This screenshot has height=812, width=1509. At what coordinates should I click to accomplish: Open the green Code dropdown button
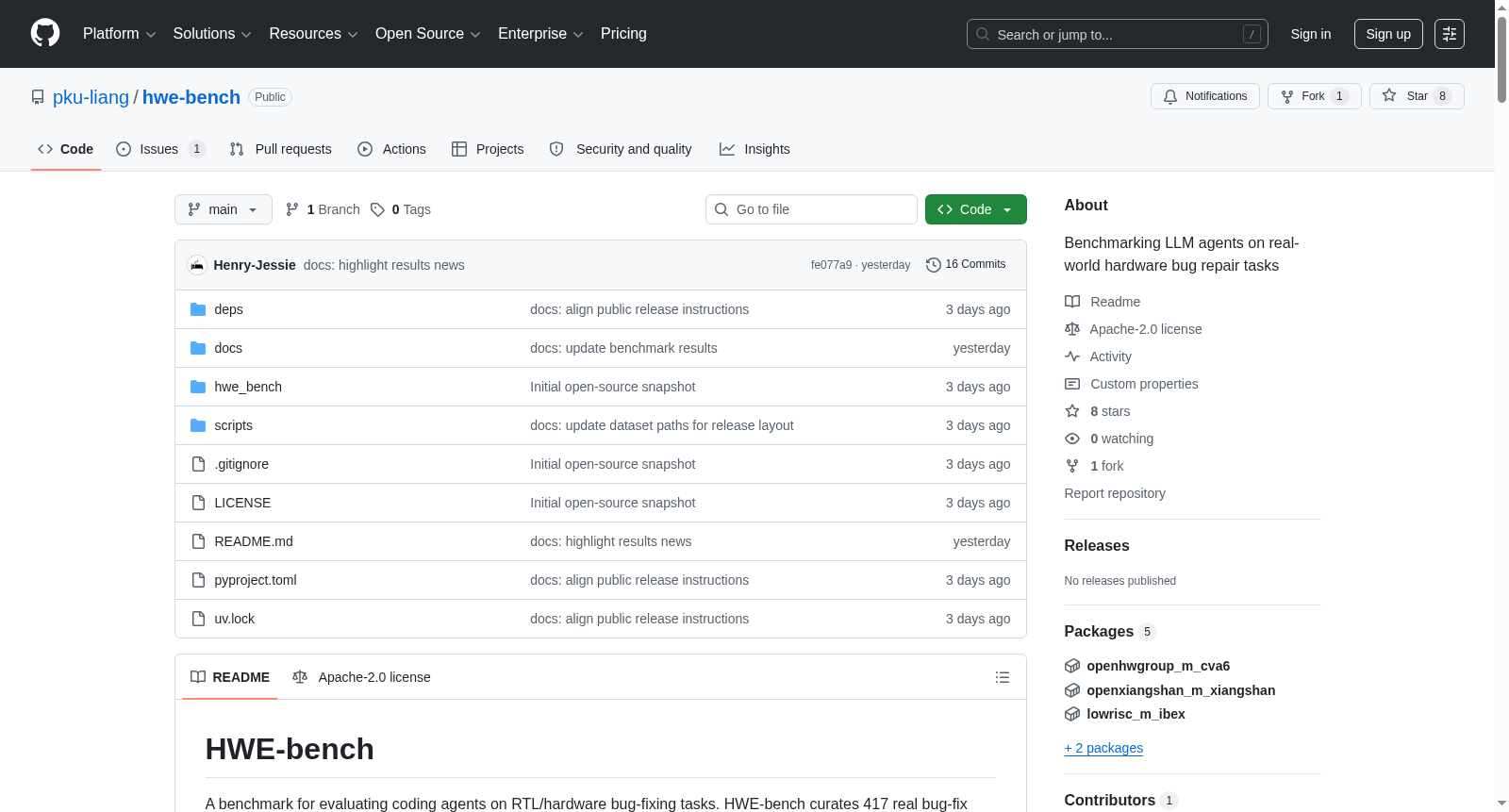click(x=975, y=209)
